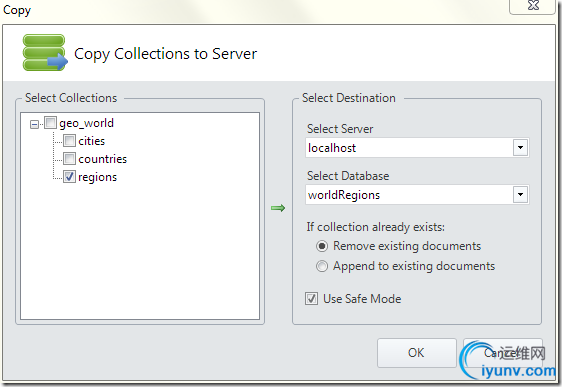This screenshot has width=562, height=387.
Task: Tick the countries collection checkbox
Action: pos(70,158)
